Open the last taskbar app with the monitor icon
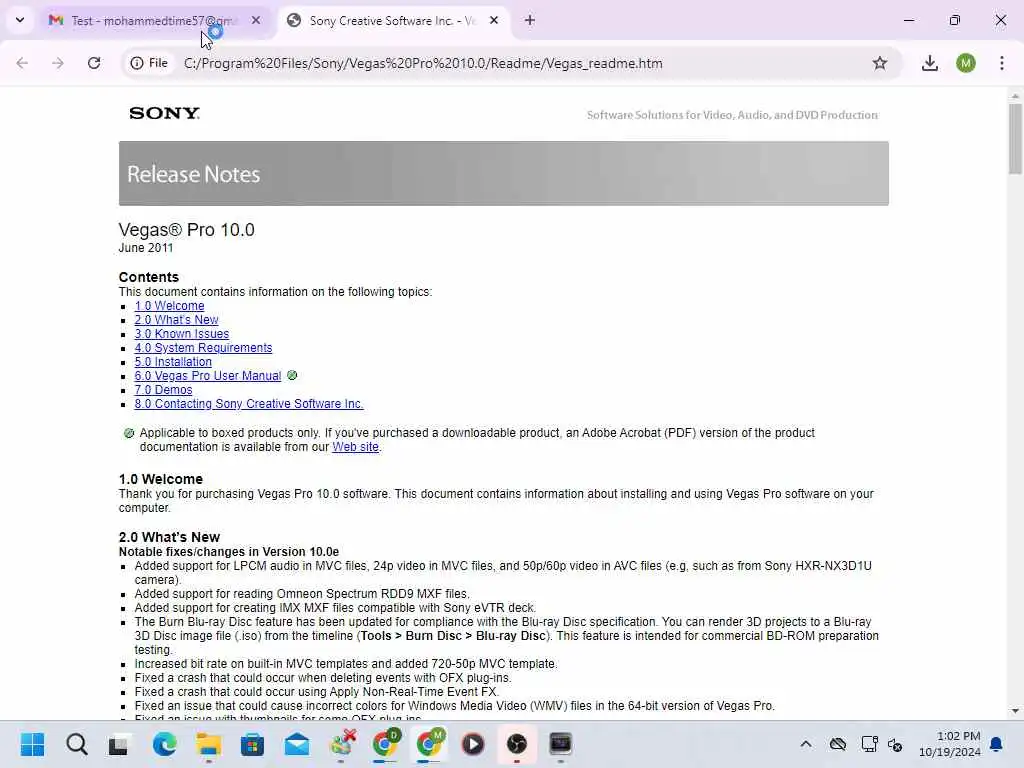Image resolution: width=1024 pixels, height=768 pixels. click(x=560, y=744)
